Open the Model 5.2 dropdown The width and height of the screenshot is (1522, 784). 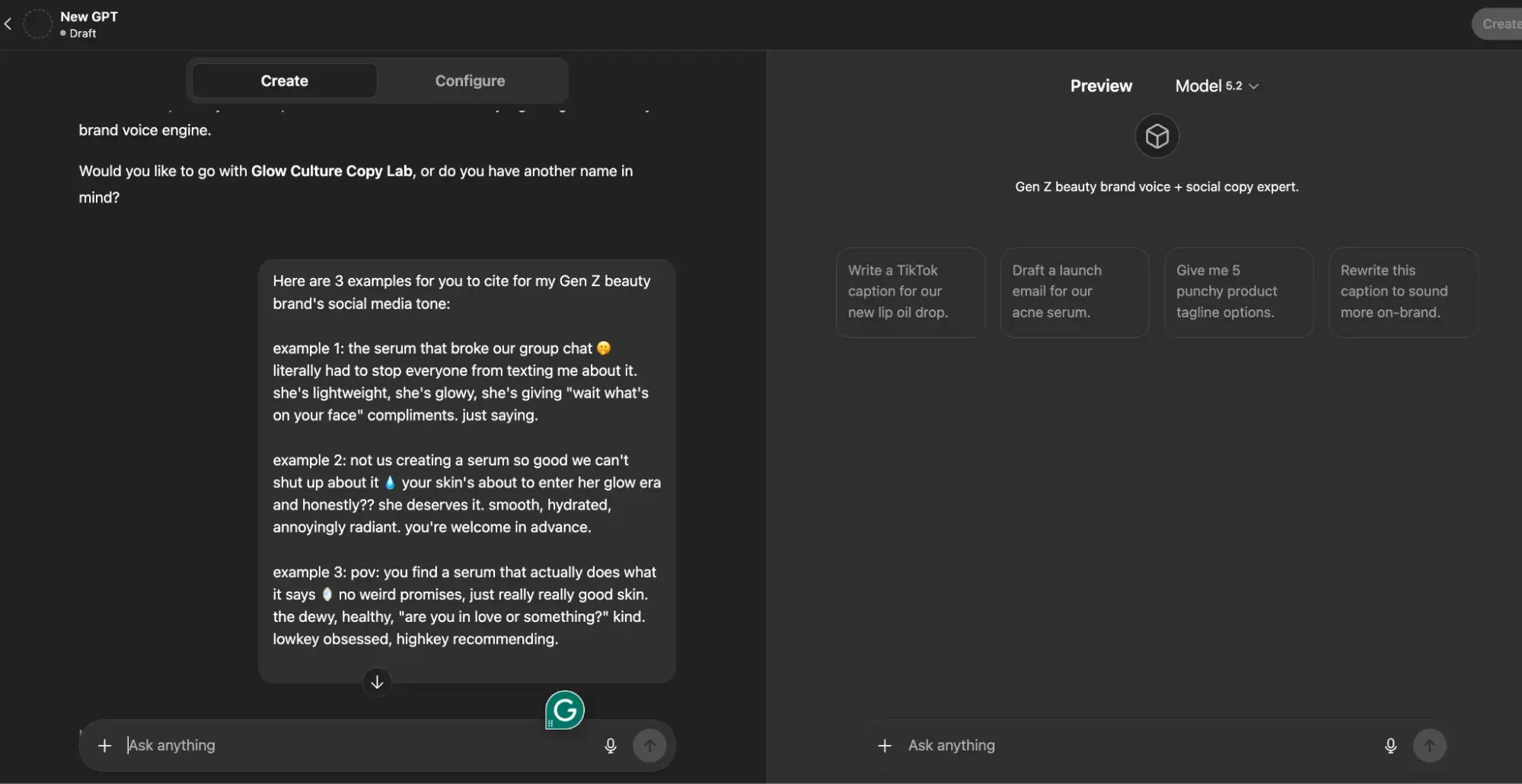(x=1215, y=85)
